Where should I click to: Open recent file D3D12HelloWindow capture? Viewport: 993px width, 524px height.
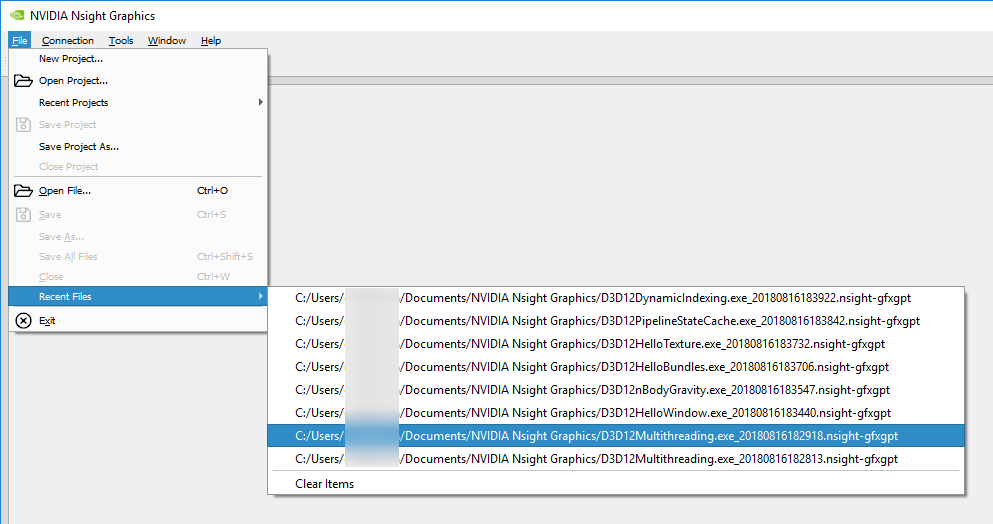[591, 413]
